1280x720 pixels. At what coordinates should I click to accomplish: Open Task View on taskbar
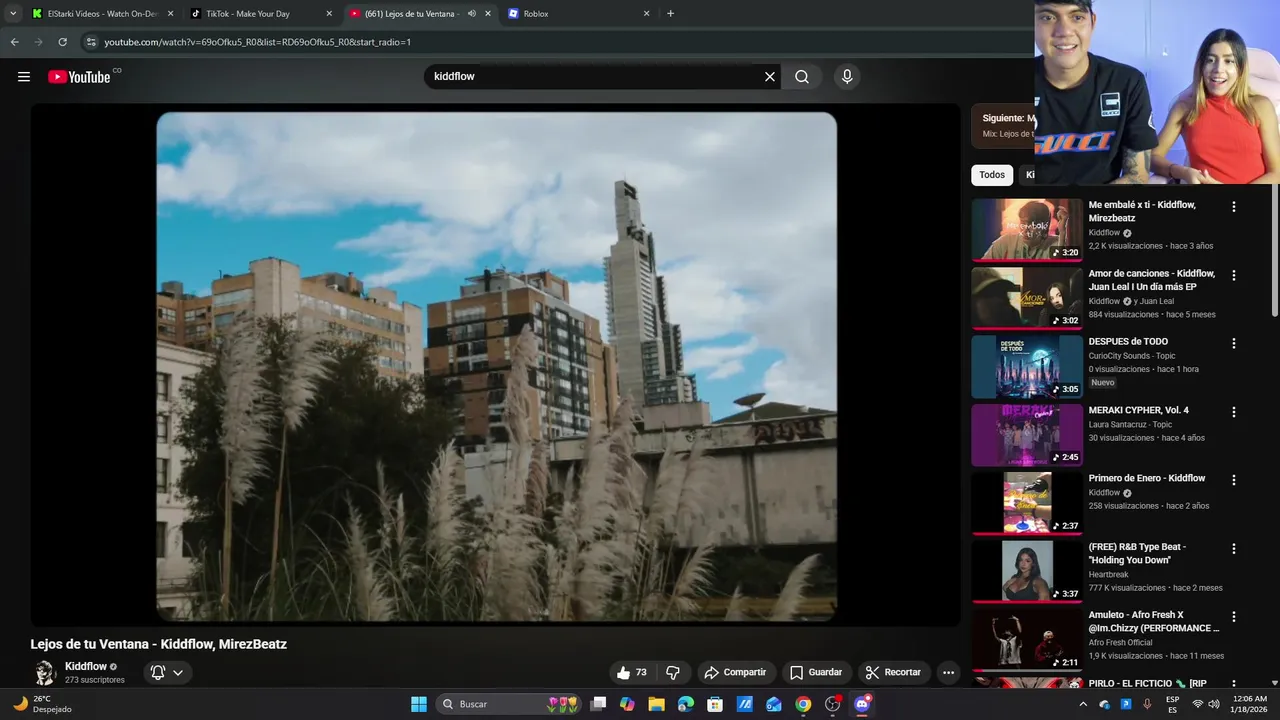click(x=598, y=704)
